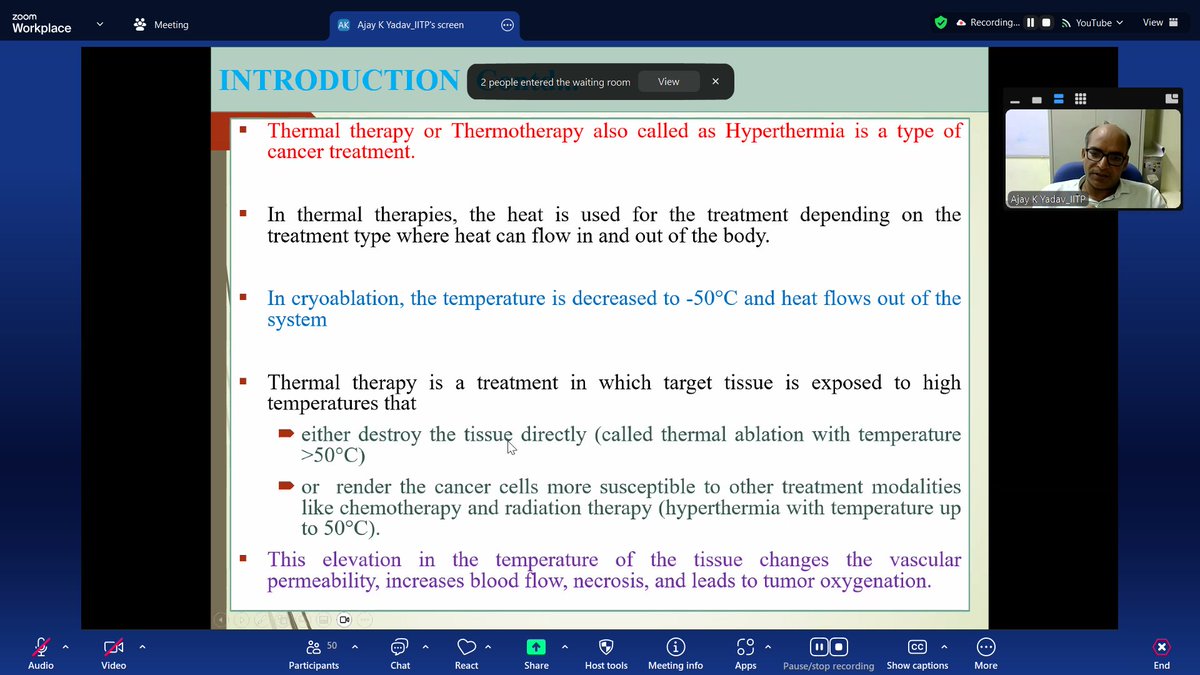Click the camera icon on slide controls
1200x675 pixels.
pos(344,619)
